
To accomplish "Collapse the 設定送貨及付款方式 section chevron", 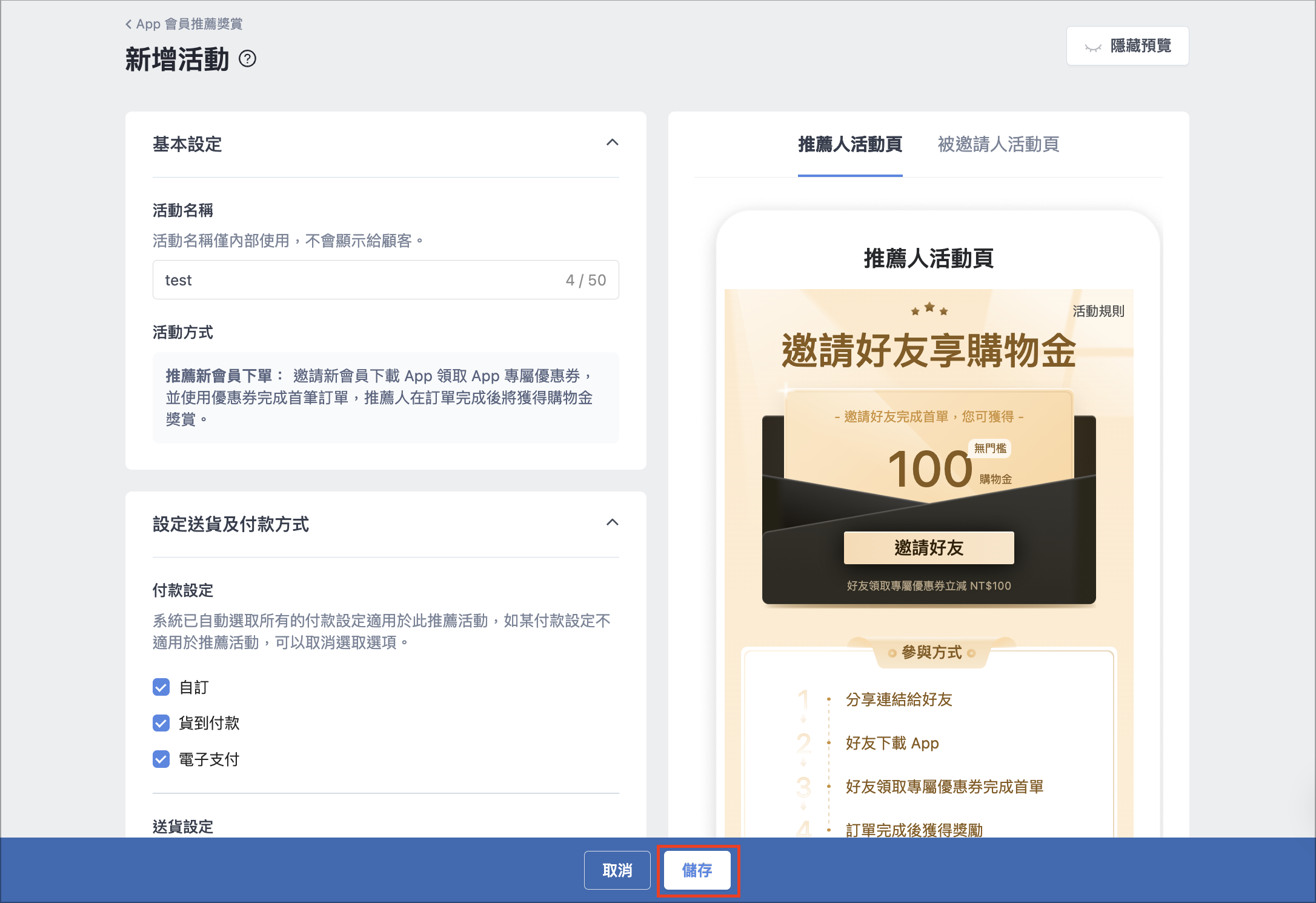I will (x=612, y=522).
